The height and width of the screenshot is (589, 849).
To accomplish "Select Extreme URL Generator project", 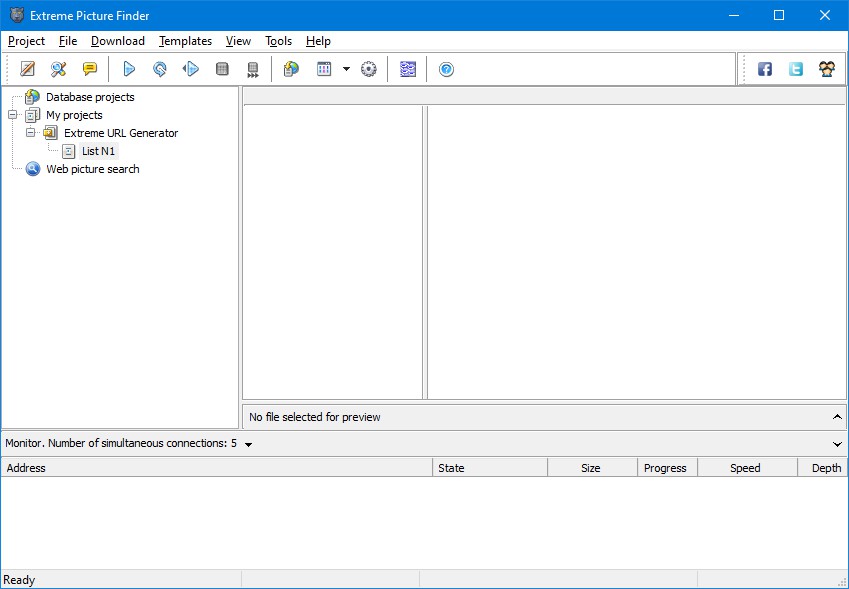I will (x=121, y=133).
